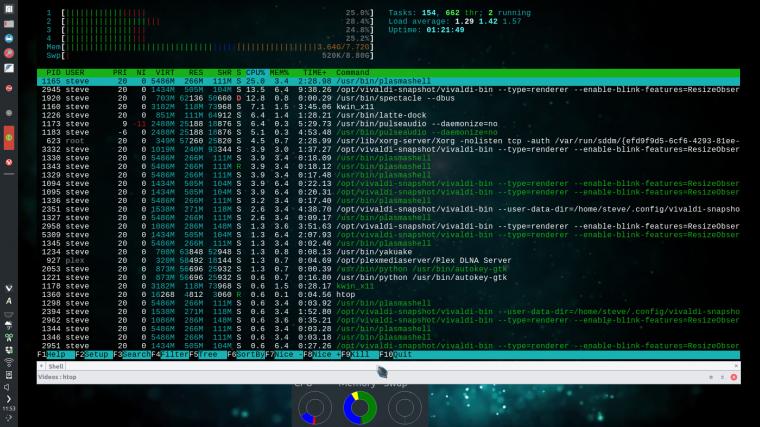
Task: Select vivaldi process 2351 with user-data-dir
Action: tap(388, 209)
